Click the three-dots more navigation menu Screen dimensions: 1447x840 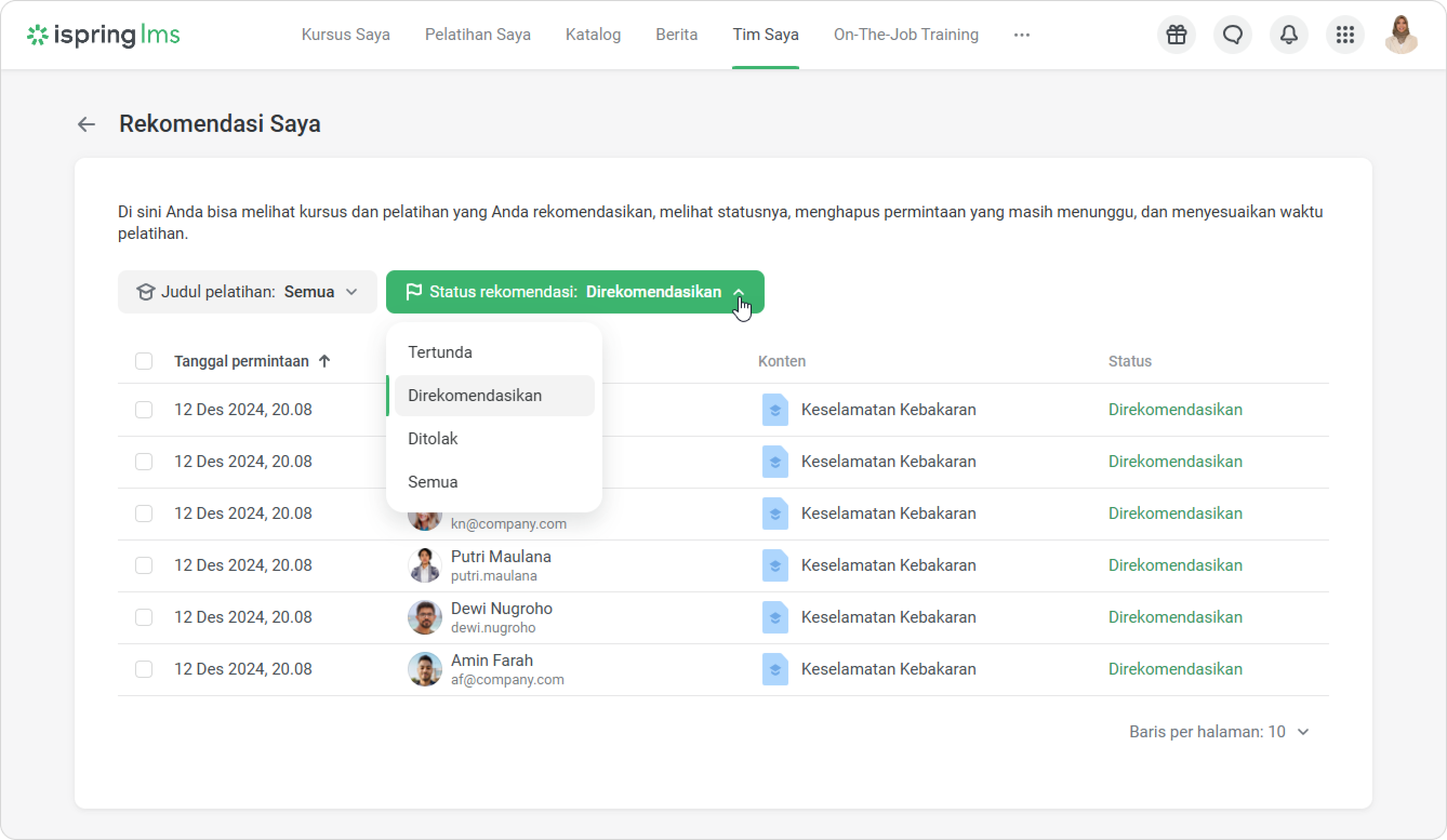point(1021,35)
